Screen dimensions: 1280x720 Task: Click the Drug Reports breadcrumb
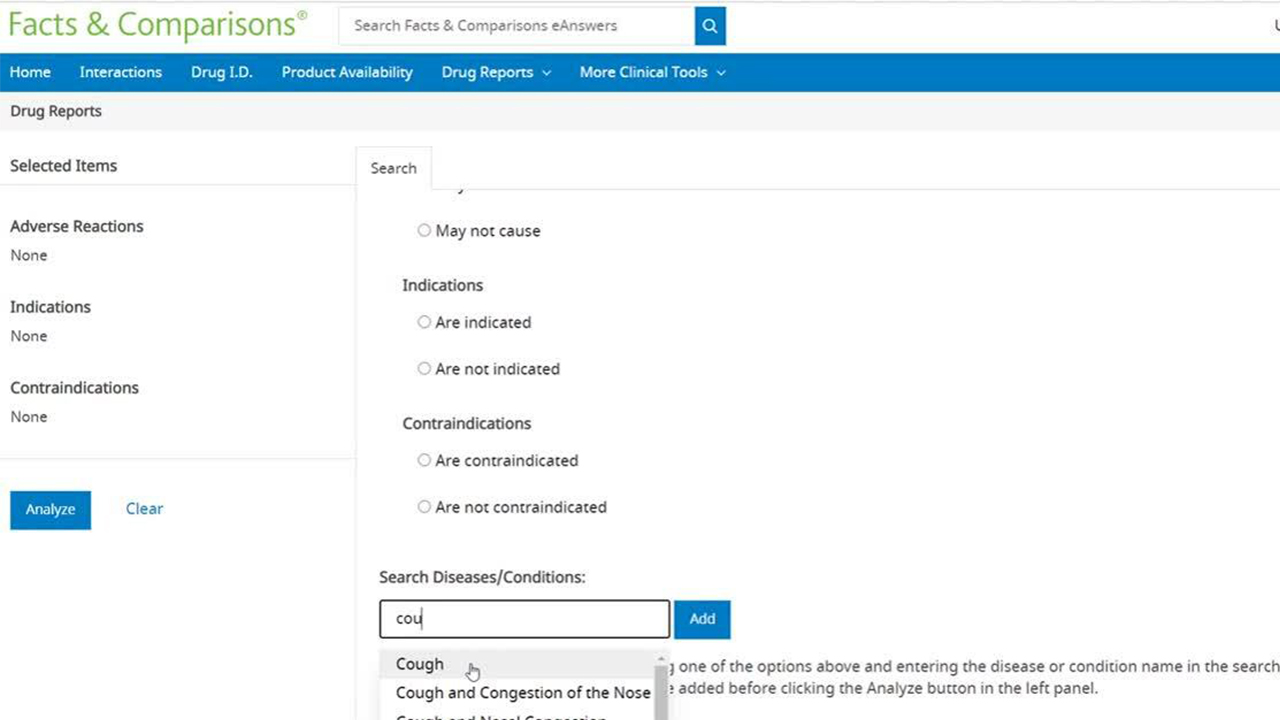(56, 111)
